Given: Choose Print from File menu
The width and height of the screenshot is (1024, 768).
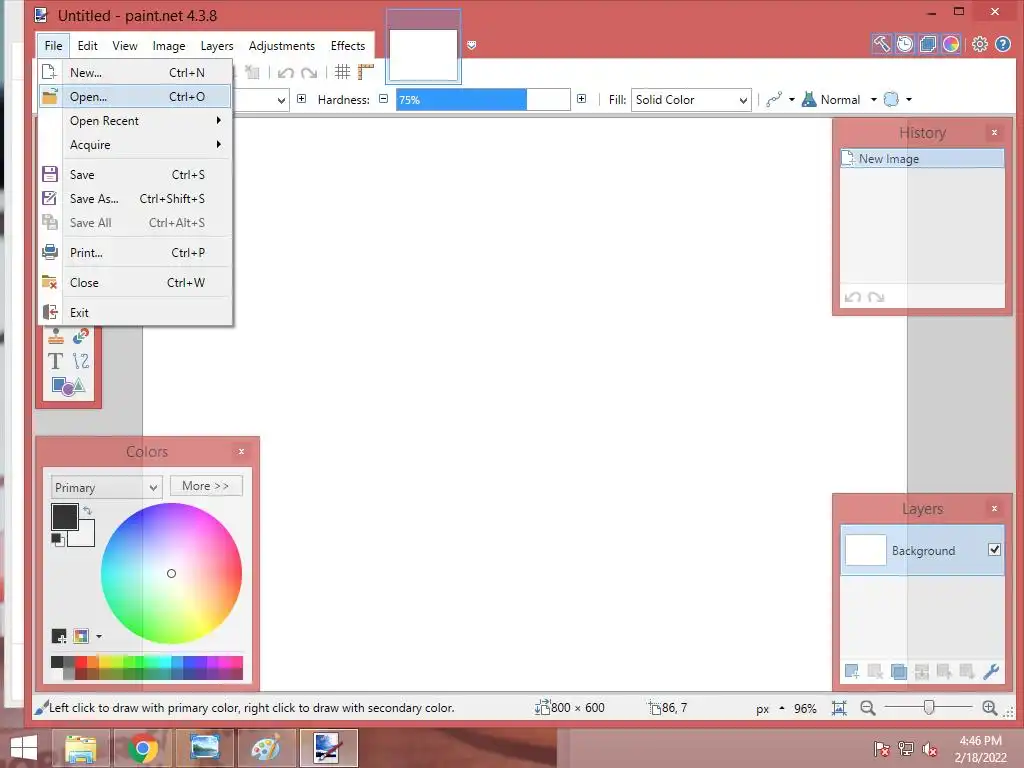Looking at the screenshot, I should tap(135, 253).
